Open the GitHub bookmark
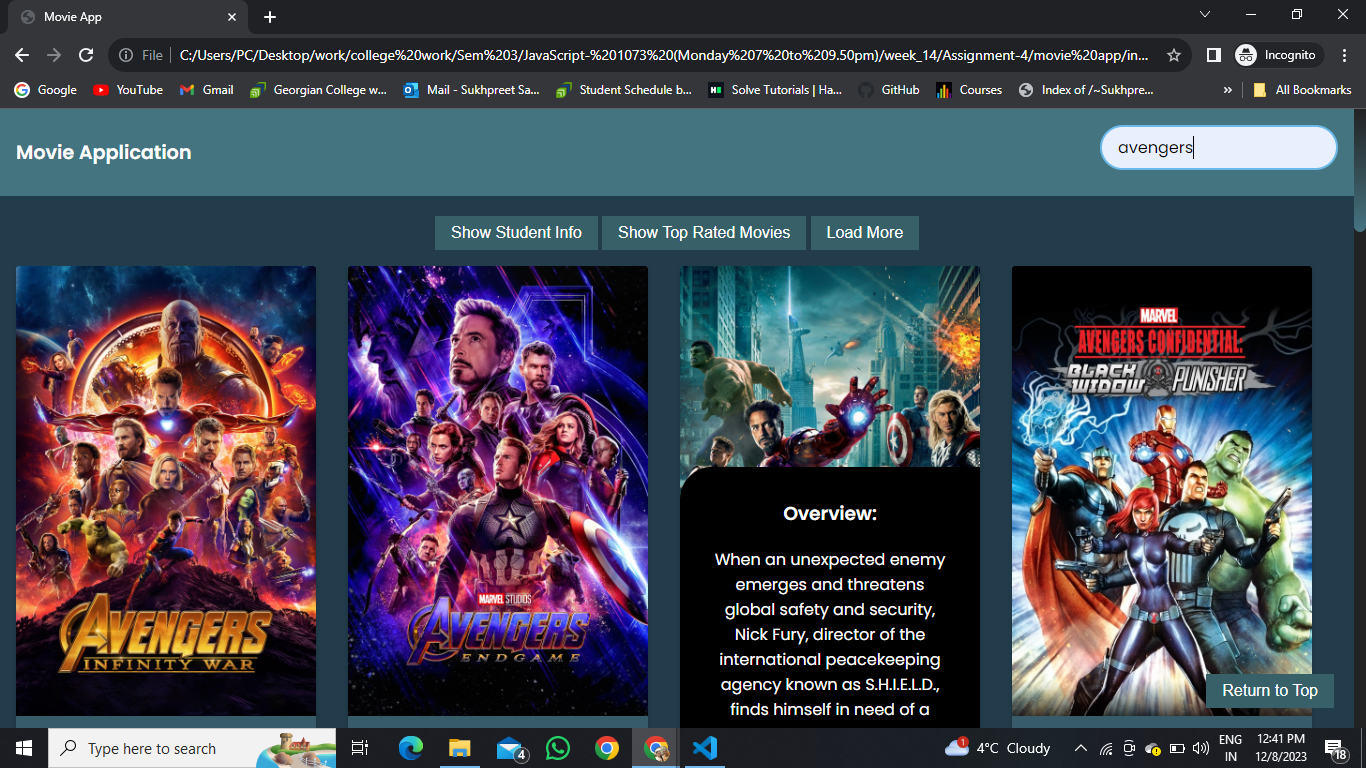 (890, 90)
